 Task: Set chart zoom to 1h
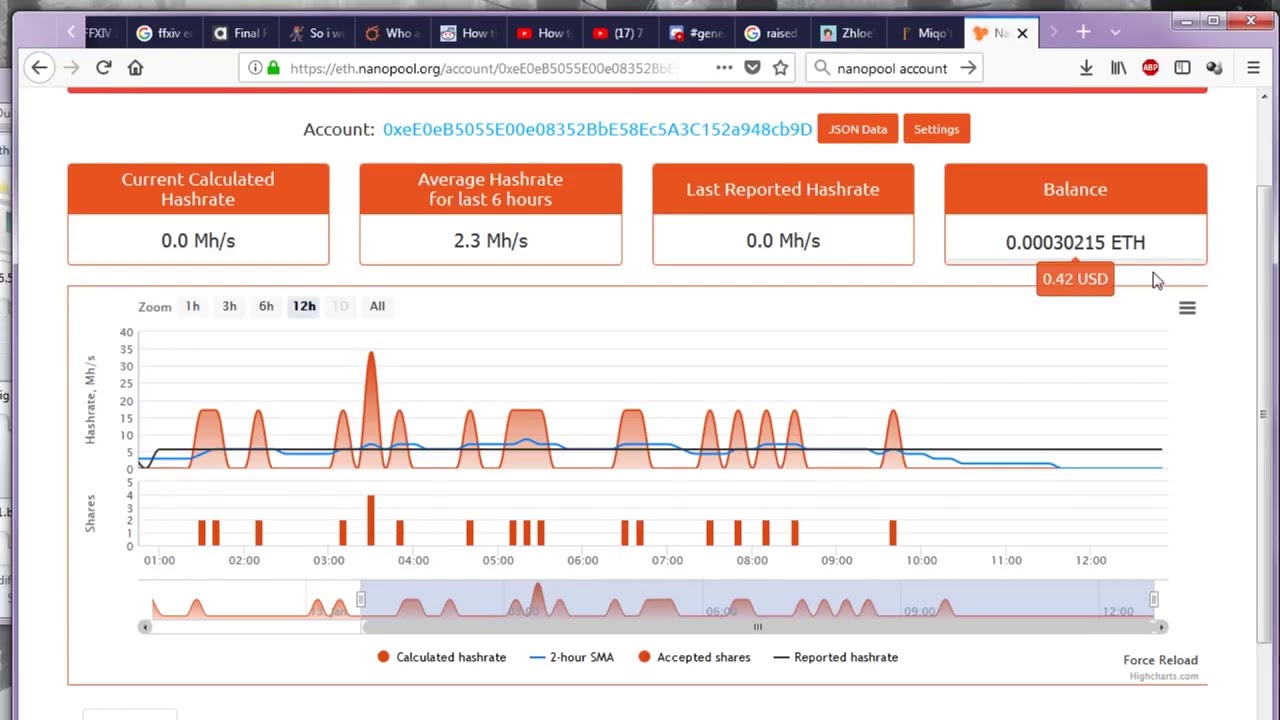point(192,306)
